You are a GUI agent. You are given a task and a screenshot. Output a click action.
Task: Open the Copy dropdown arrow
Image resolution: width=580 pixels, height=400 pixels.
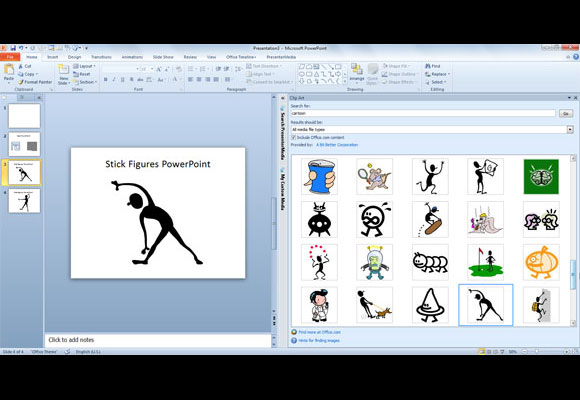pos(37,74)
